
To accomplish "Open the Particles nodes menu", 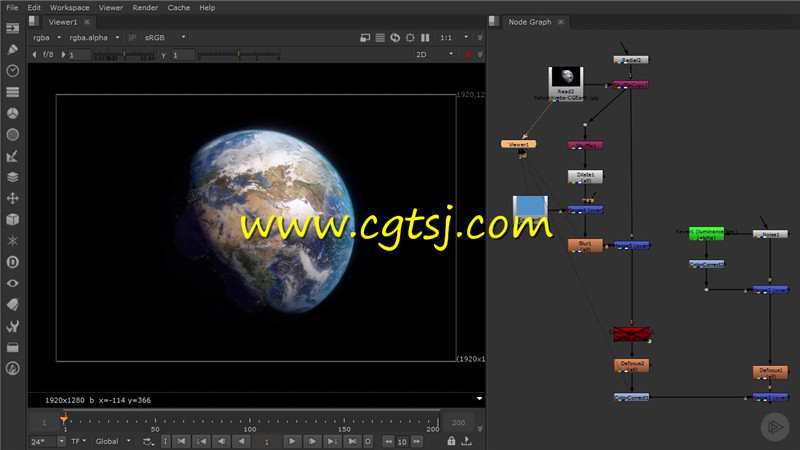I will tap(13, 241).
